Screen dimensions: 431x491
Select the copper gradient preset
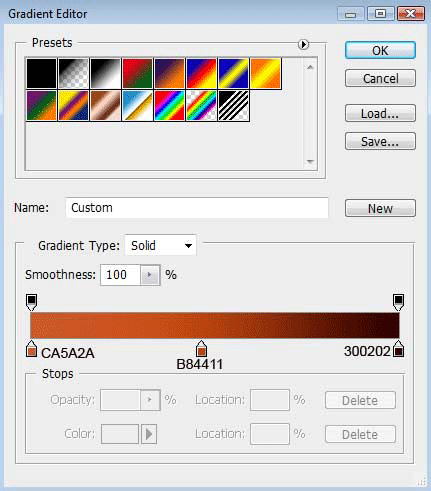(105, 105)
